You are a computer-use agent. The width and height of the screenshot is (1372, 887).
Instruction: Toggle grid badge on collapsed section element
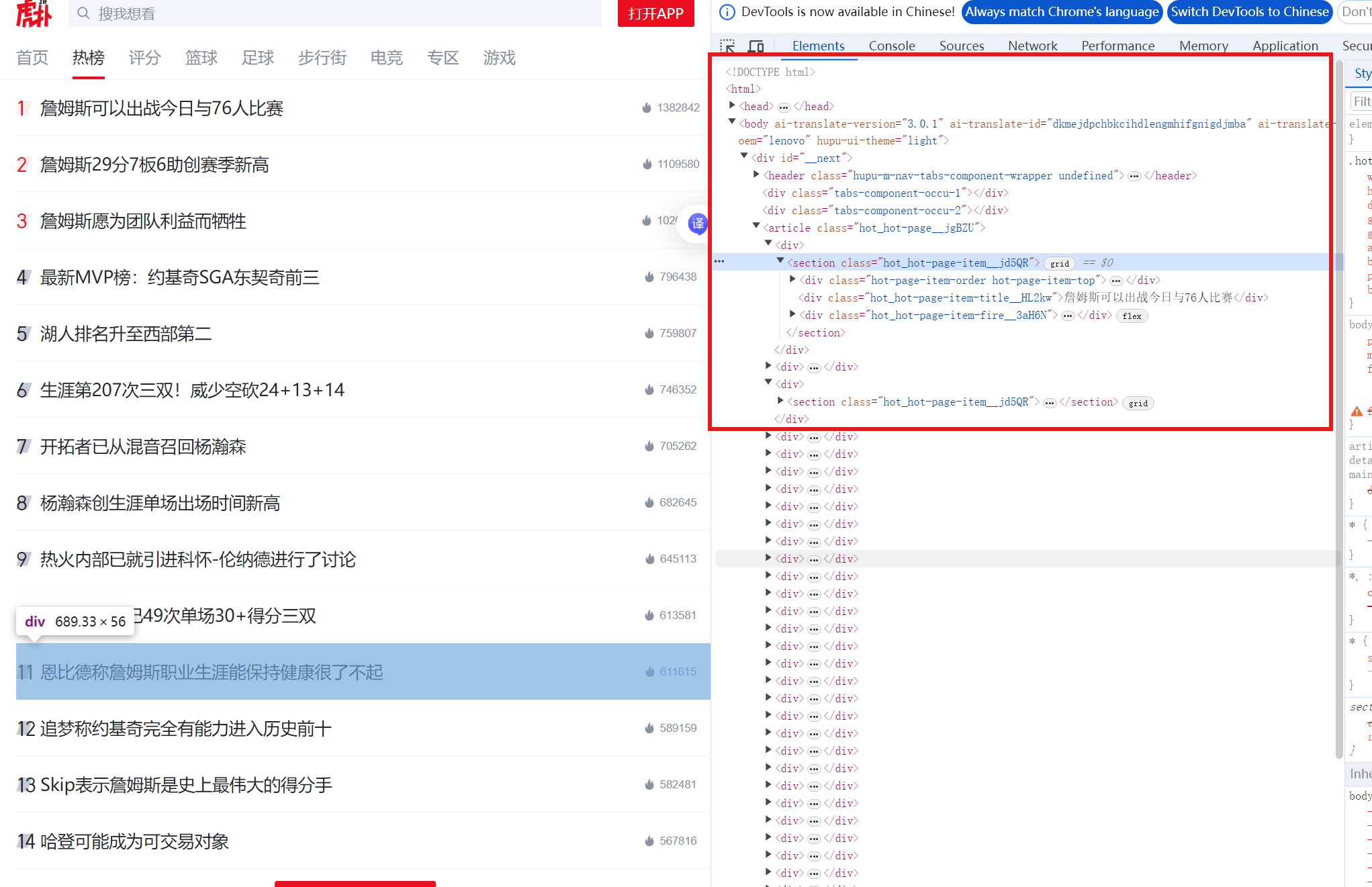coord(1138,403)
